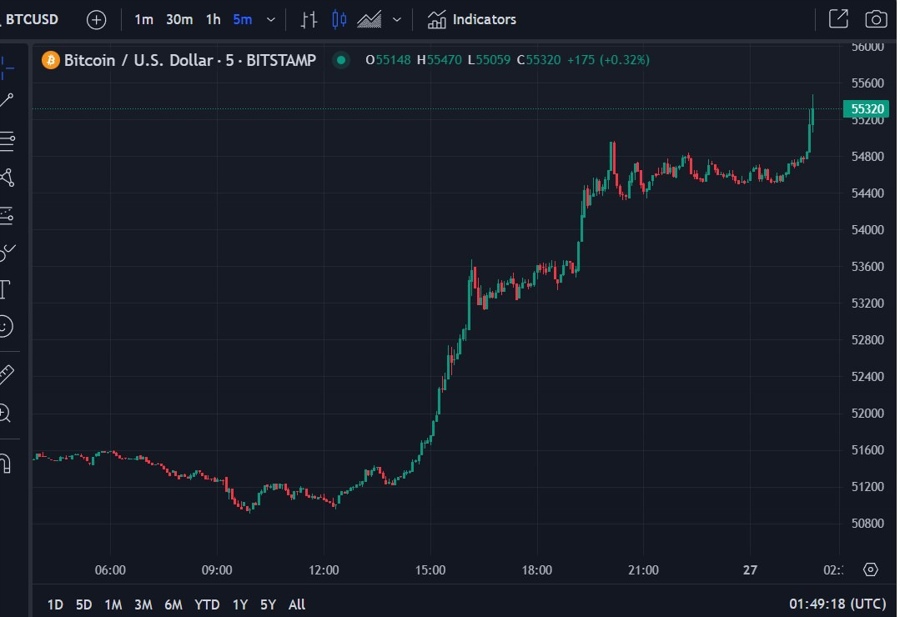The width and height of the screenshot is (900, 617).
Task: Click the 27 date axis label
Action: [750, 570]
